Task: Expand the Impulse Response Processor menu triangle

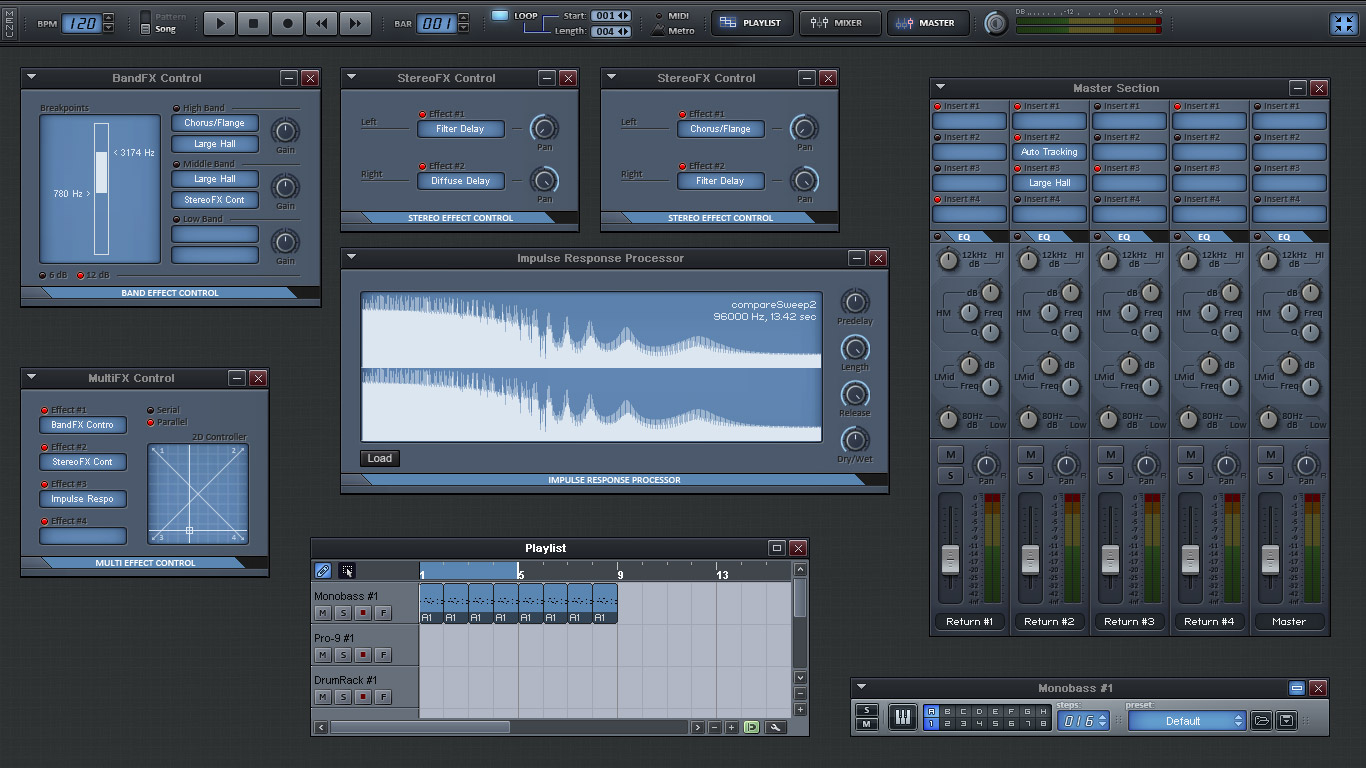Action: 351,258
